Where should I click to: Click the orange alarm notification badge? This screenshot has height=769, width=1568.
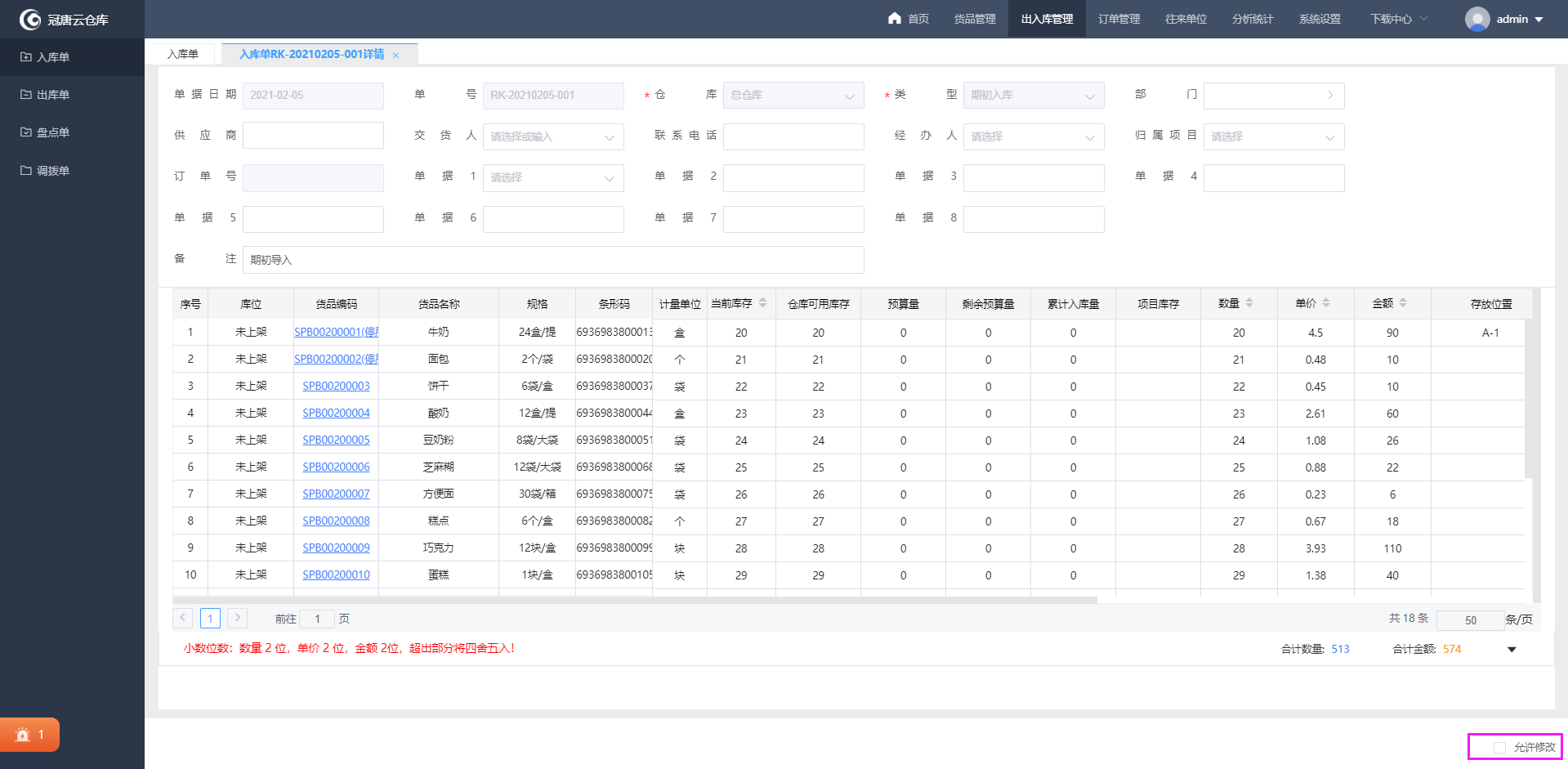29,735
